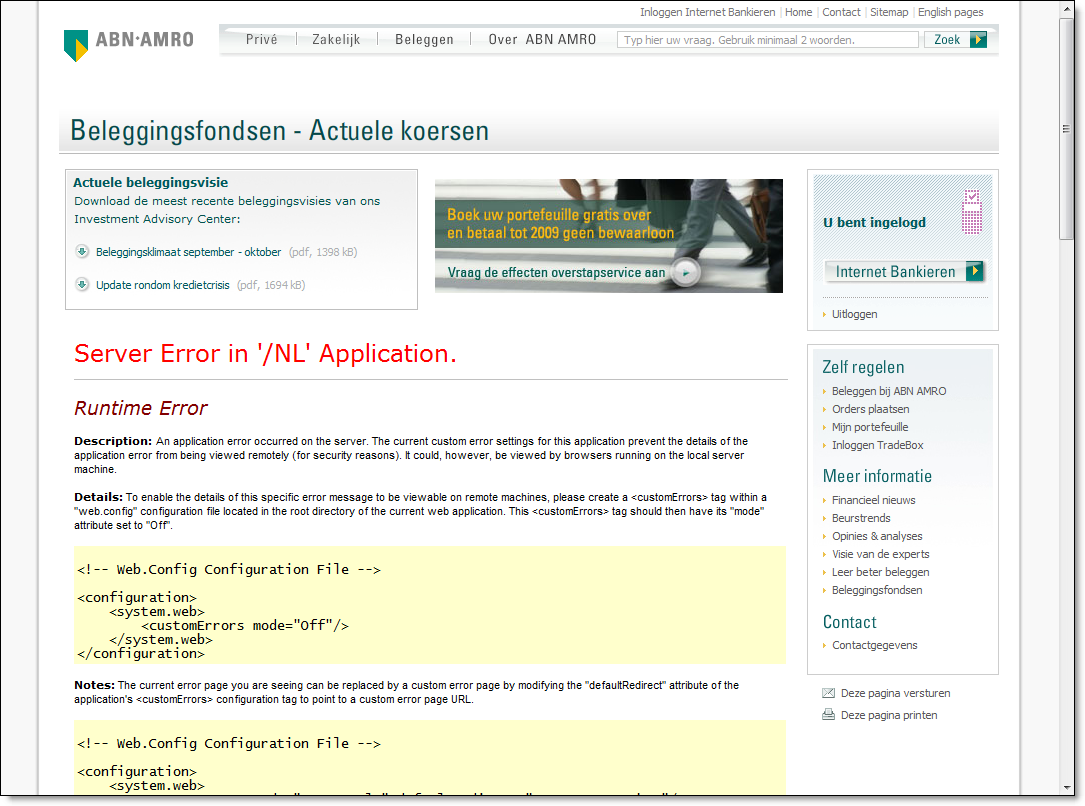Click the play arrow on the overstapservice banner

[686, 273]
